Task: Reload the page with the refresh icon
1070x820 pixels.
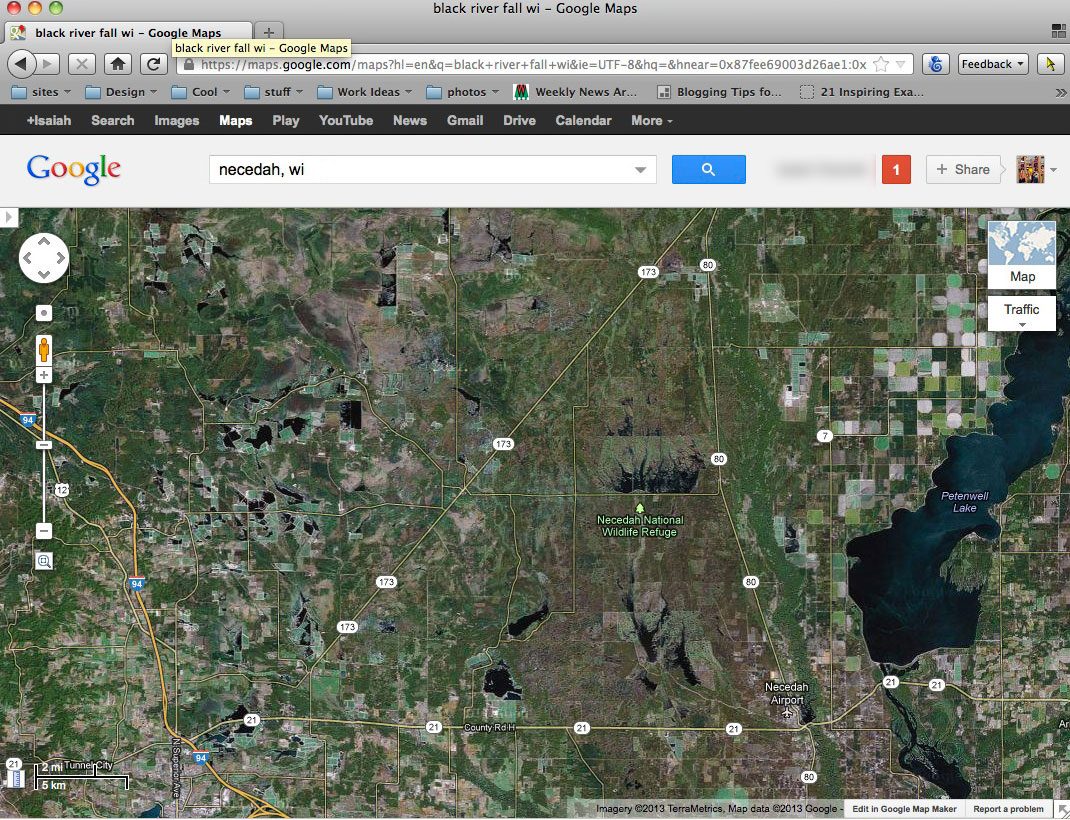Action: coord(154,64)
